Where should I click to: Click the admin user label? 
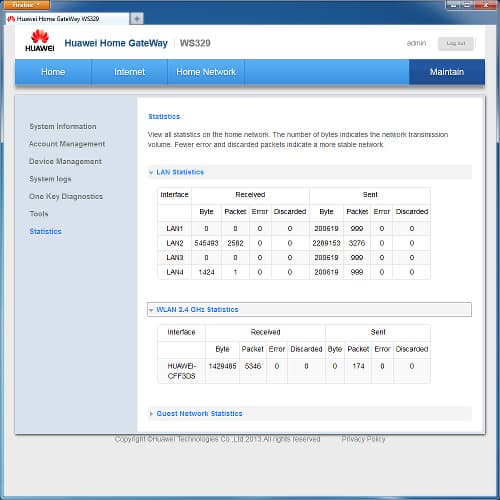(x=416, y=43)
